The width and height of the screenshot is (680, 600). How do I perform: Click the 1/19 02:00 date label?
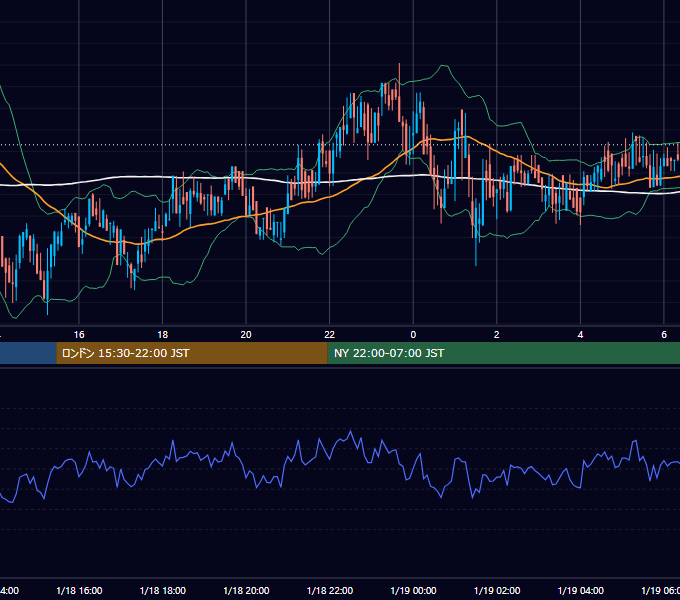point(497,590)
